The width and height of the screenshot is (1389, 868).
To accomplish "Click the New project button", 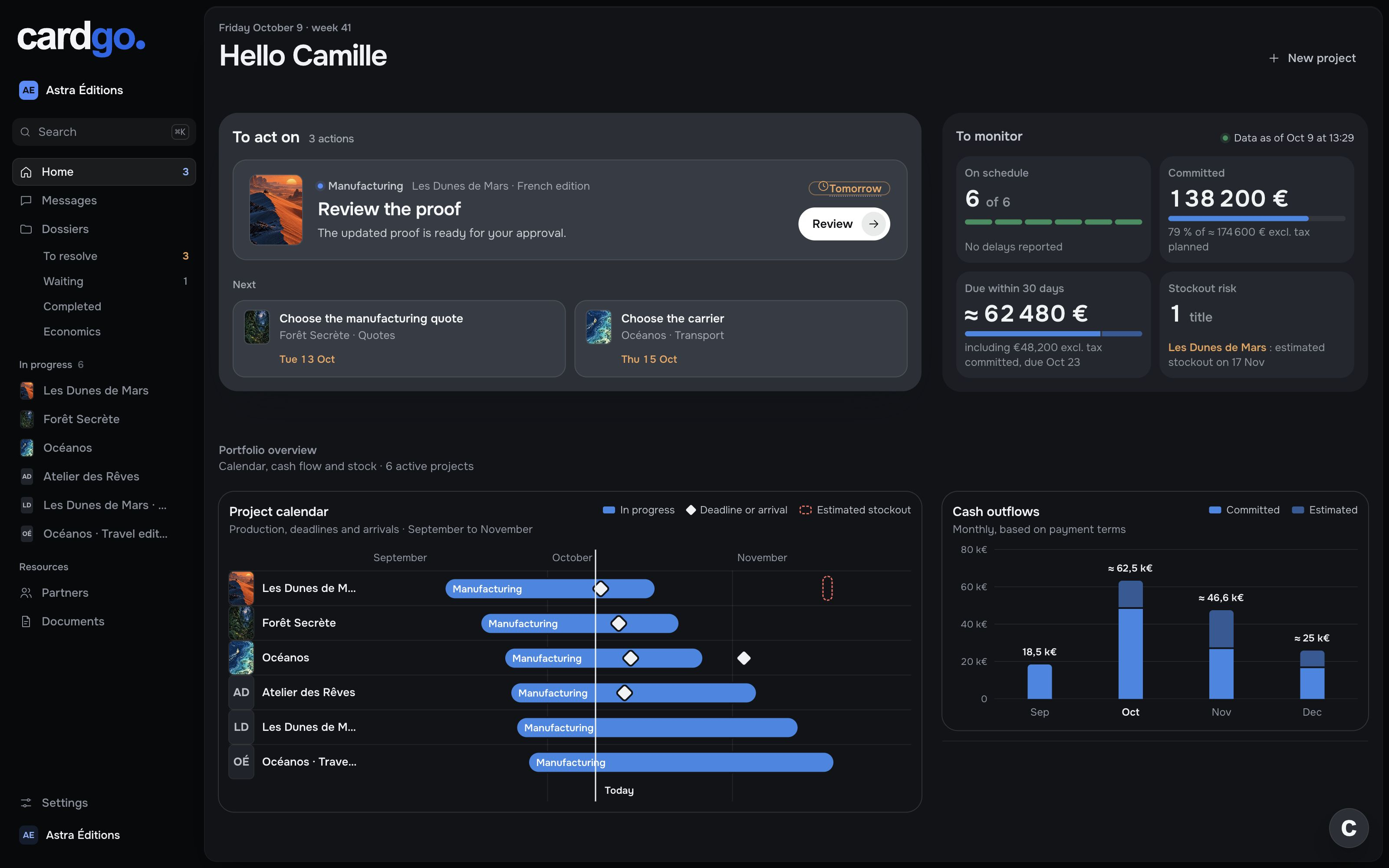I will coord(1312,58).
